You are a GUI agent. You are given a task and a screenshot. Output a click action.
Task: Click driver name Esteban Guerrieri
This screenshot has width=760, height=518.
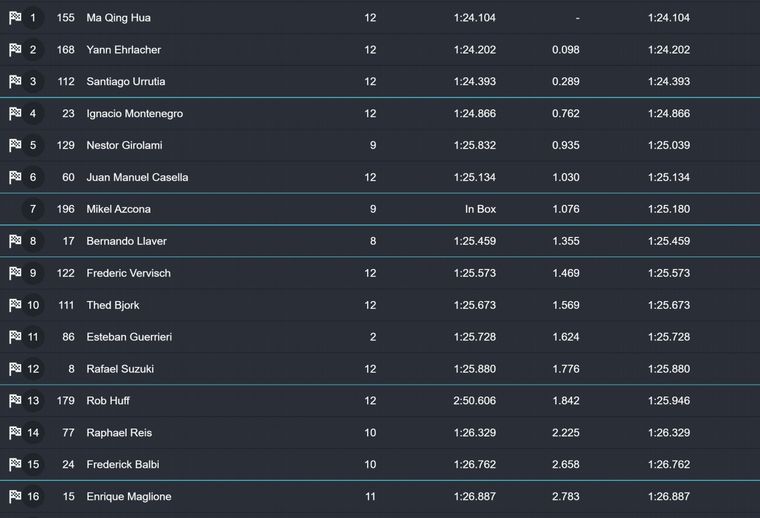click(129, 337)
